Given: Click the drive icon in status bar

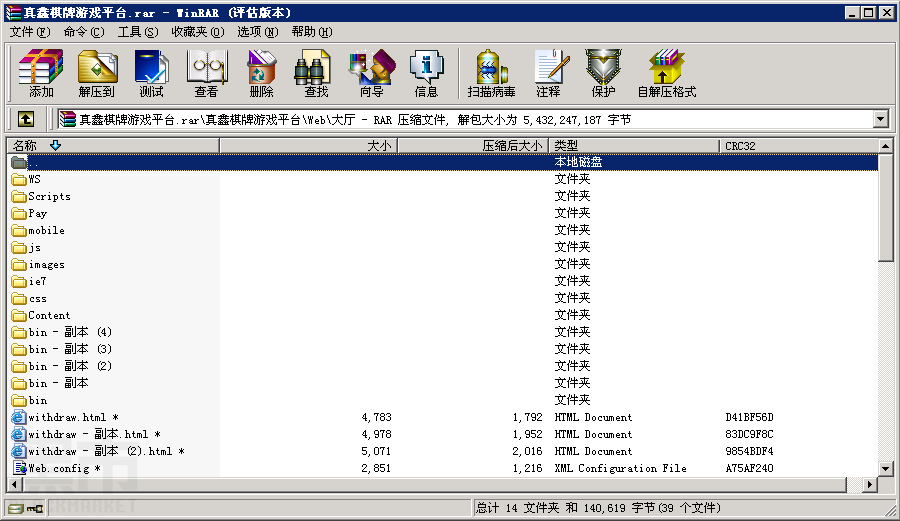Looking at the screenshot, I should [x=16, y=508].
